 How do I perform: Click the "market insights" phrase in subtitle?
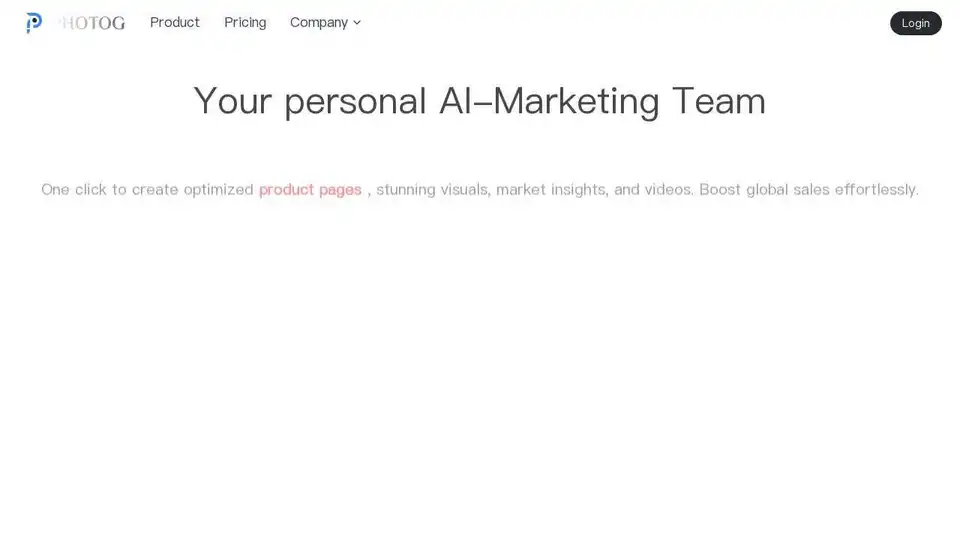click(552, 190)
